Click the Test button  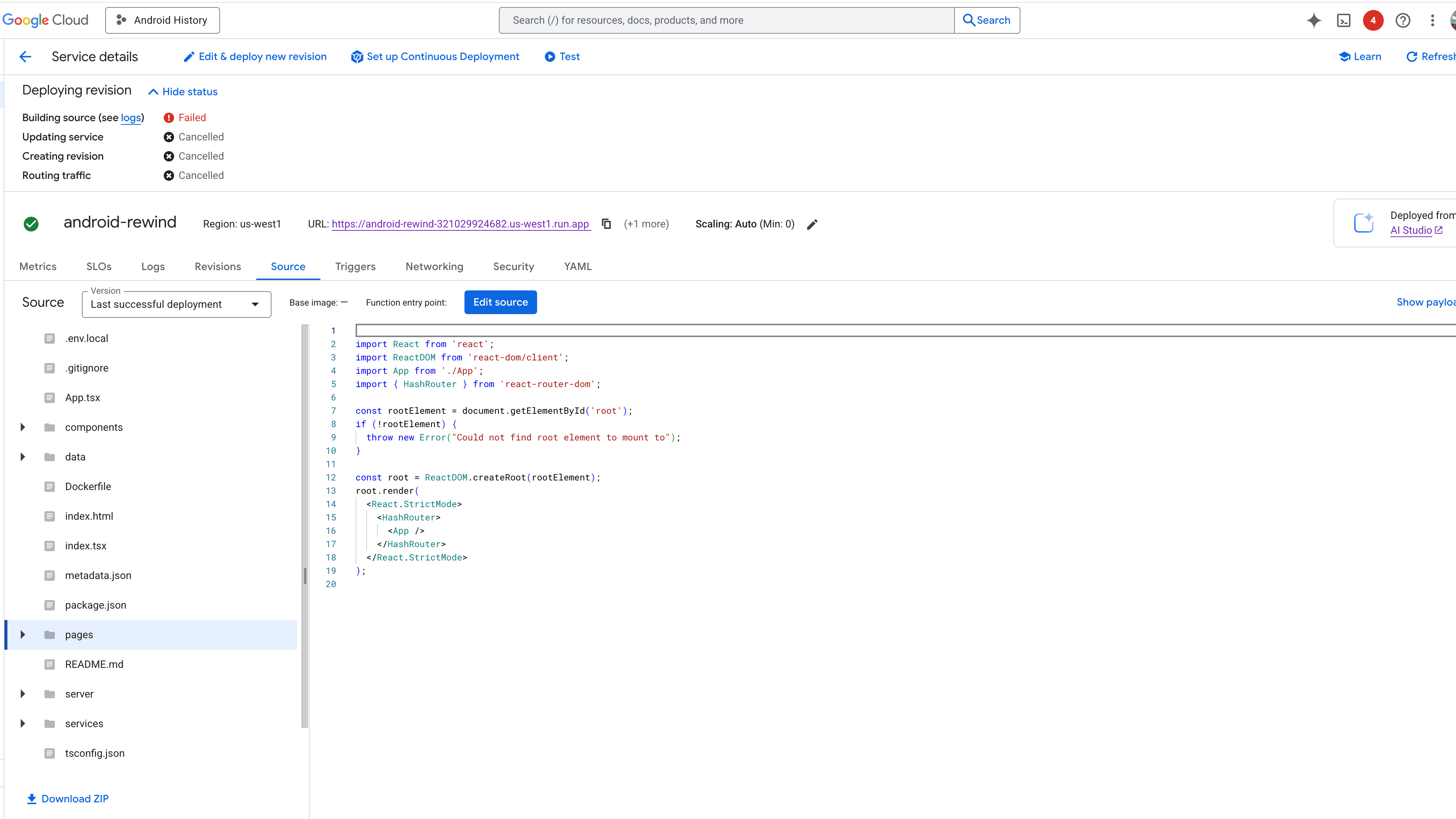point(562,57)
